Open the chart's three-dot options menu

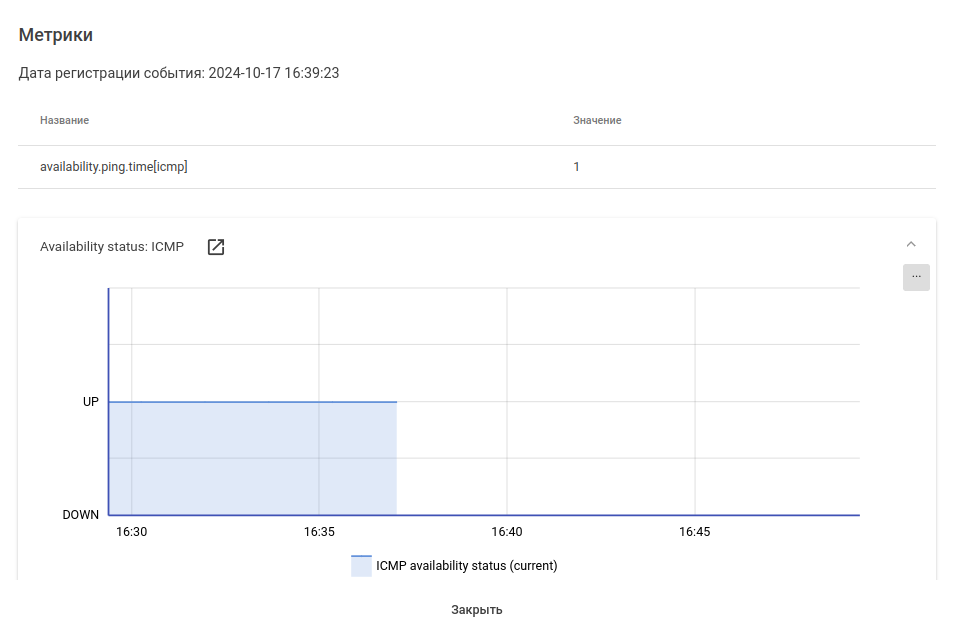(916, 277)
